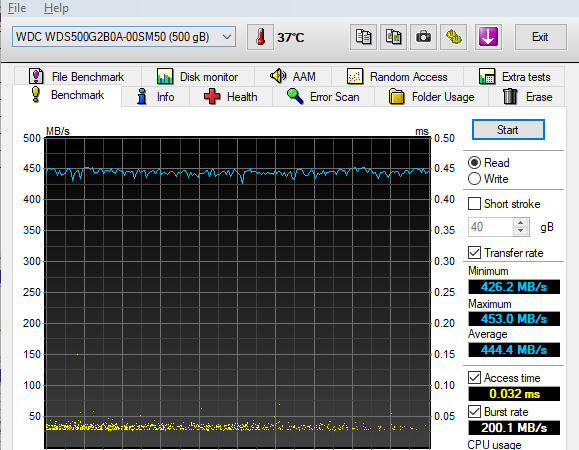This screenshot has width=579, height=450.
Task: Switch to the Health tab
Action: 231,97
